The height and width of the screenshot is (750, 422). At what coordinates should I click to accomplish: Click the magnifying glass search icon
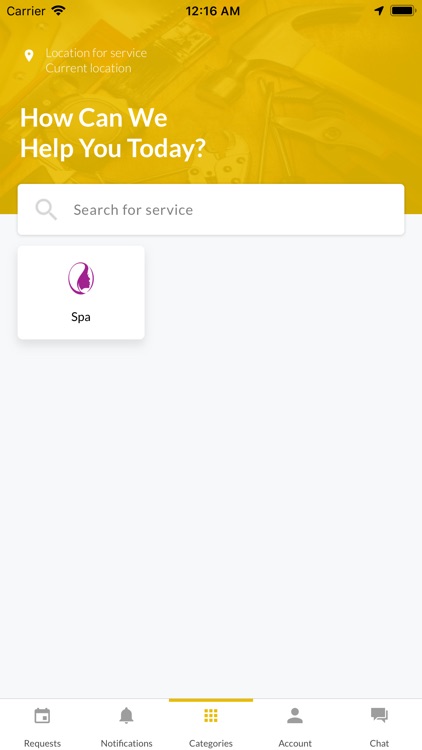click(46, 210)
